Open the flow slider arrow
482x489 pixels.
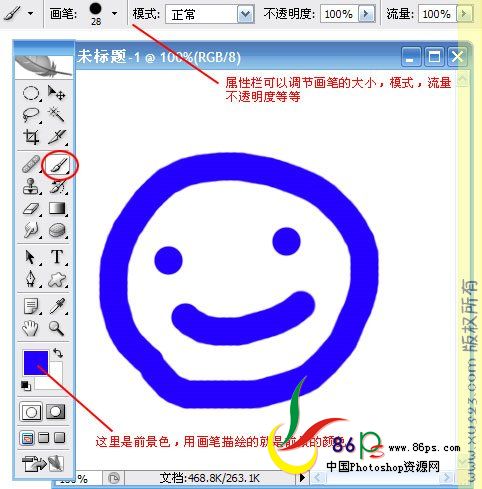464,14
